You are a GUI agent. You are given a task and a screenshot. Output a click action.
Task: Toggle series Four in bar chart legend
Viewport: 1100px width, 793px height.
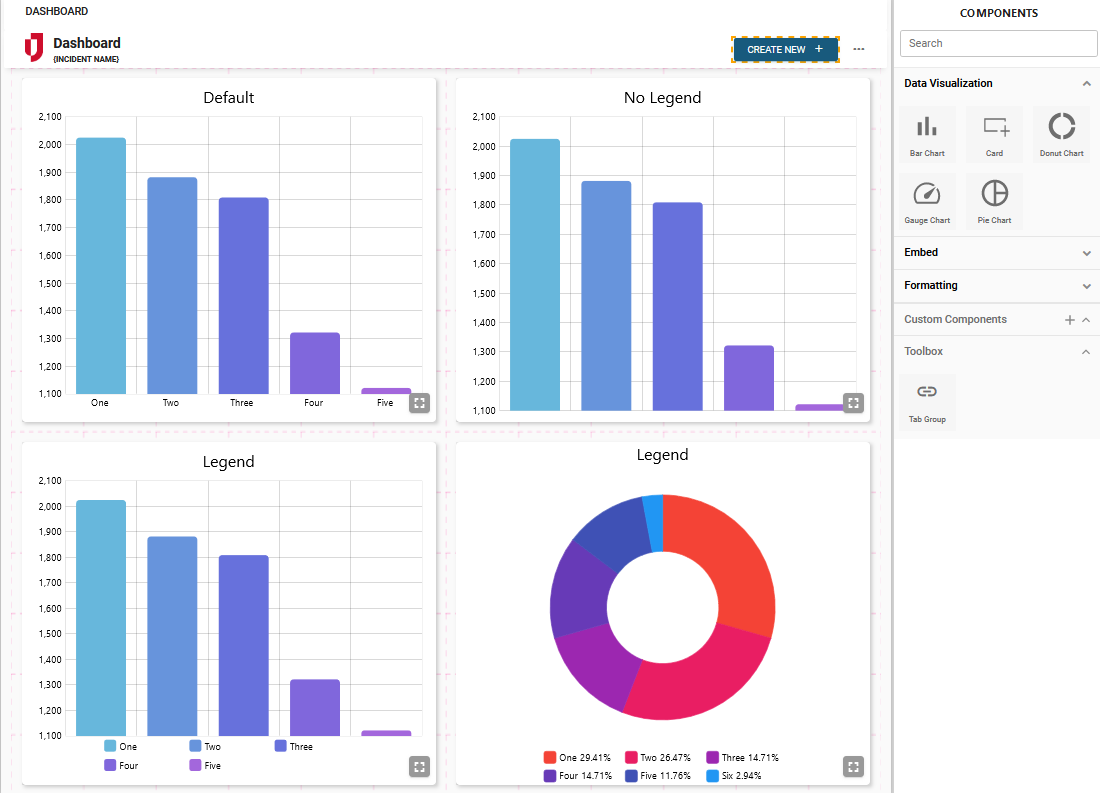[x=120, y=765]
